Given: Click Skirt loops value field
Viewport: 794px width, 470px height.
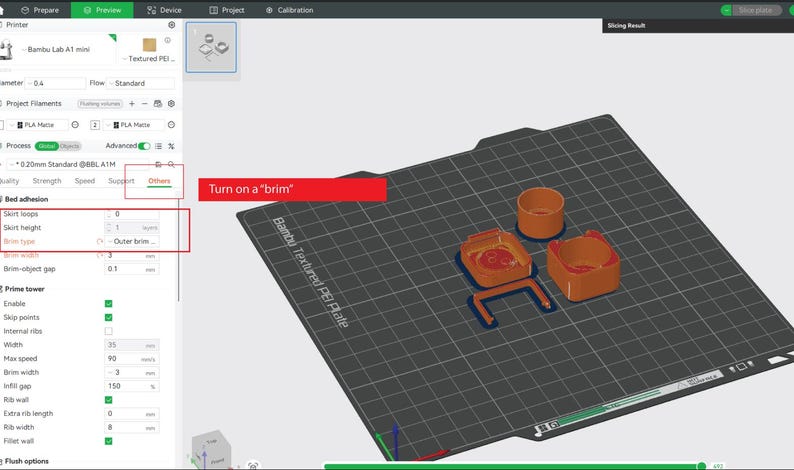Looking at the screenshot, I should (132, 214).
